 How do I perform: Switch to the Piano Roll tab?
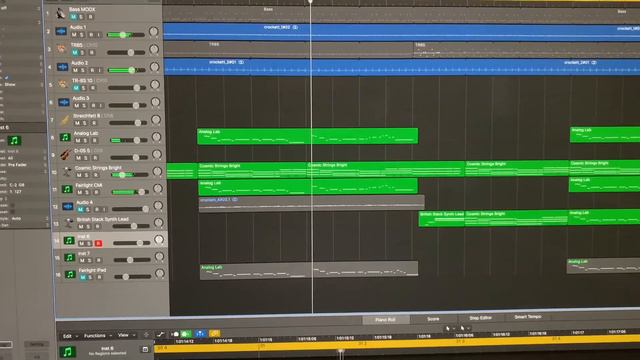click(385, 320)
